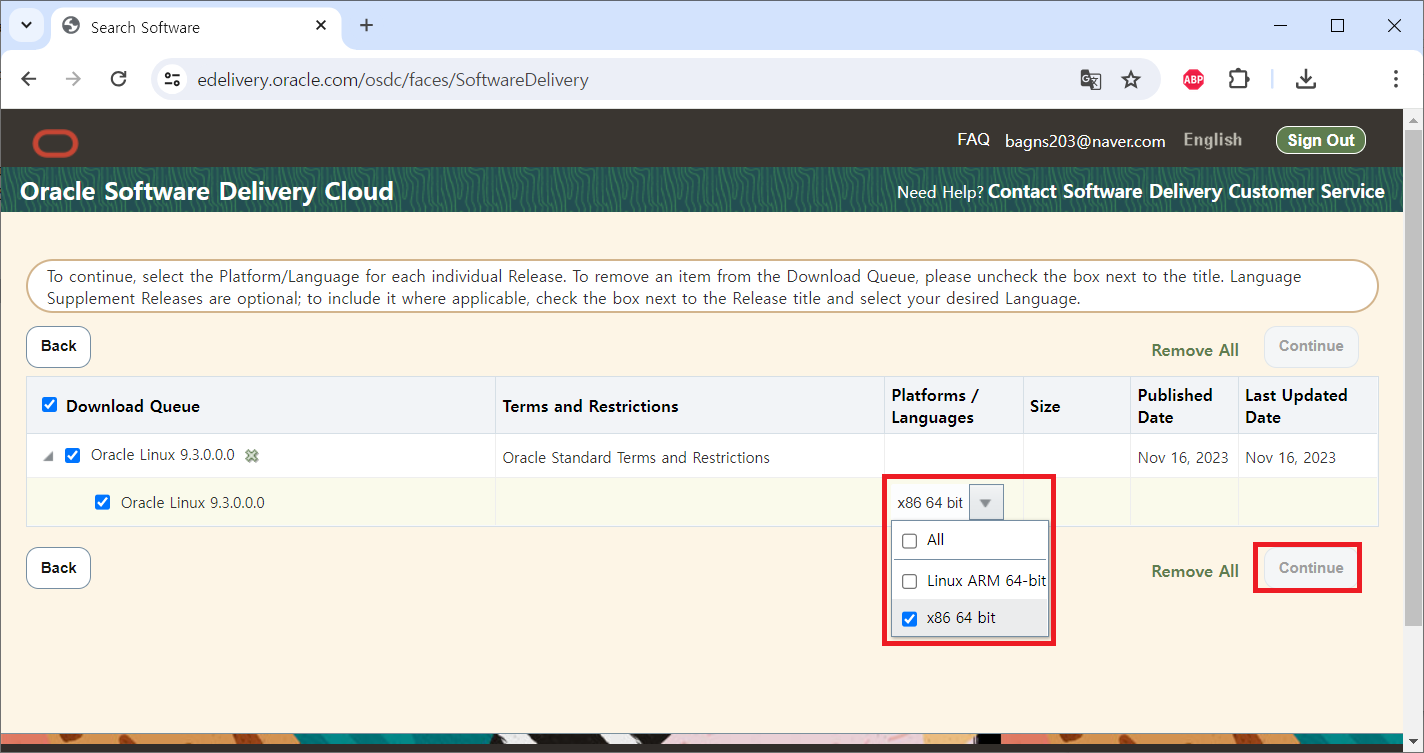The width and height of the screenshot is (1424, 753).
Task: Bookmark this page with star icon
Action: click(x=1131, y=79)
